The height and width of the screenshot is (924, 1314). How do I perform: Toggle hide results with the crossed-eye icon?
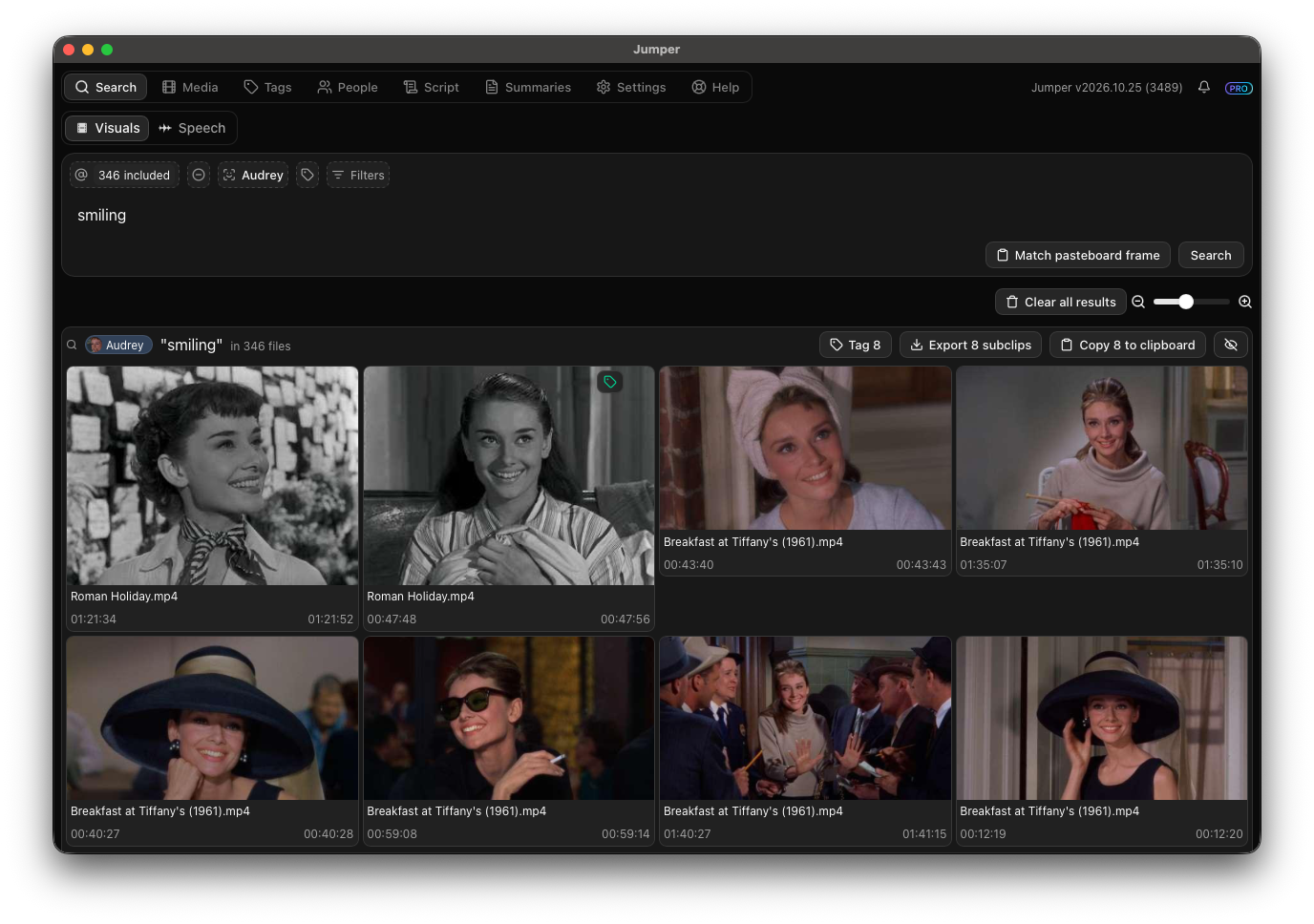point(1231,345)
